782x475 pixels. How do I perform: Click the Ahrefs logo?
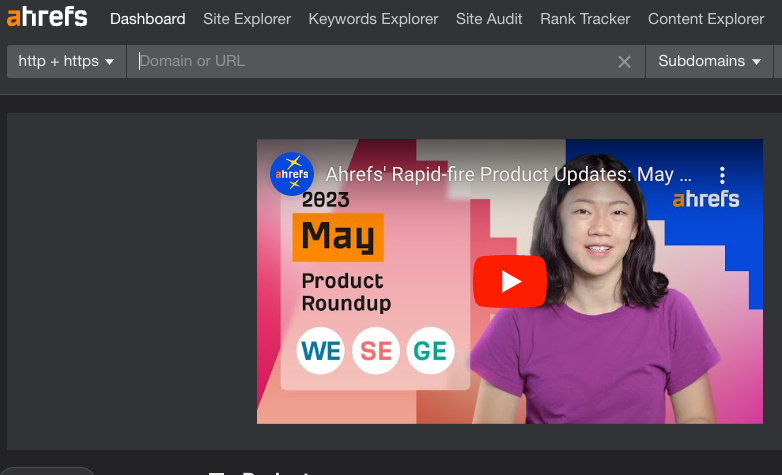(47, 17)
